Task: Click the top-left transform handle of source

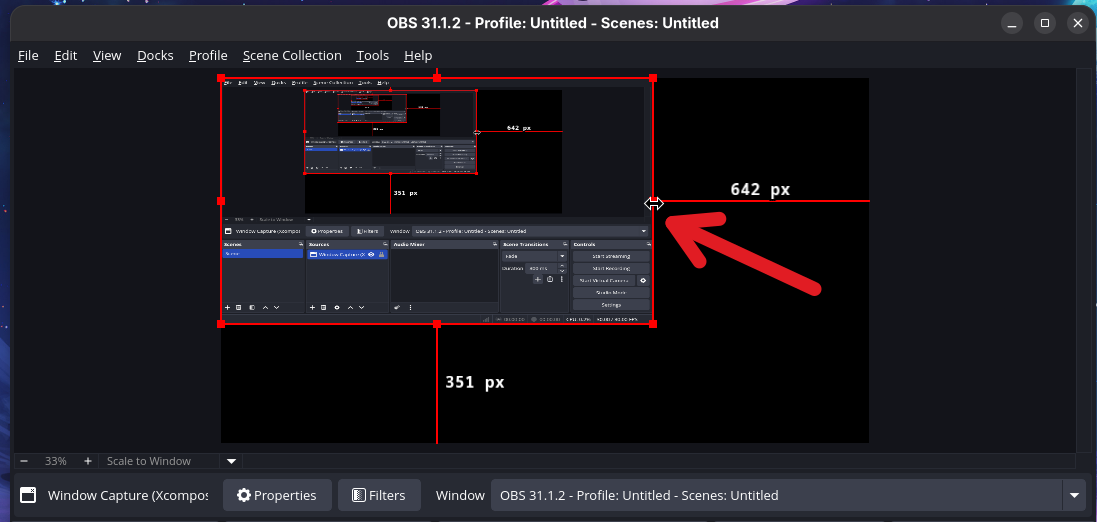Action: point(221,78)
